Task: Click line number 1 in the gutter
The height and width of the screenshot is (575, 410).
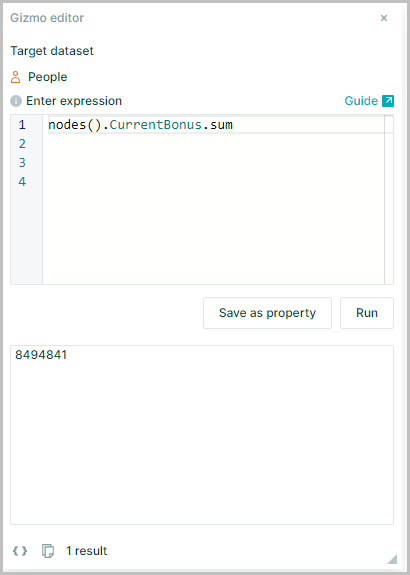Action: point(22,125)
